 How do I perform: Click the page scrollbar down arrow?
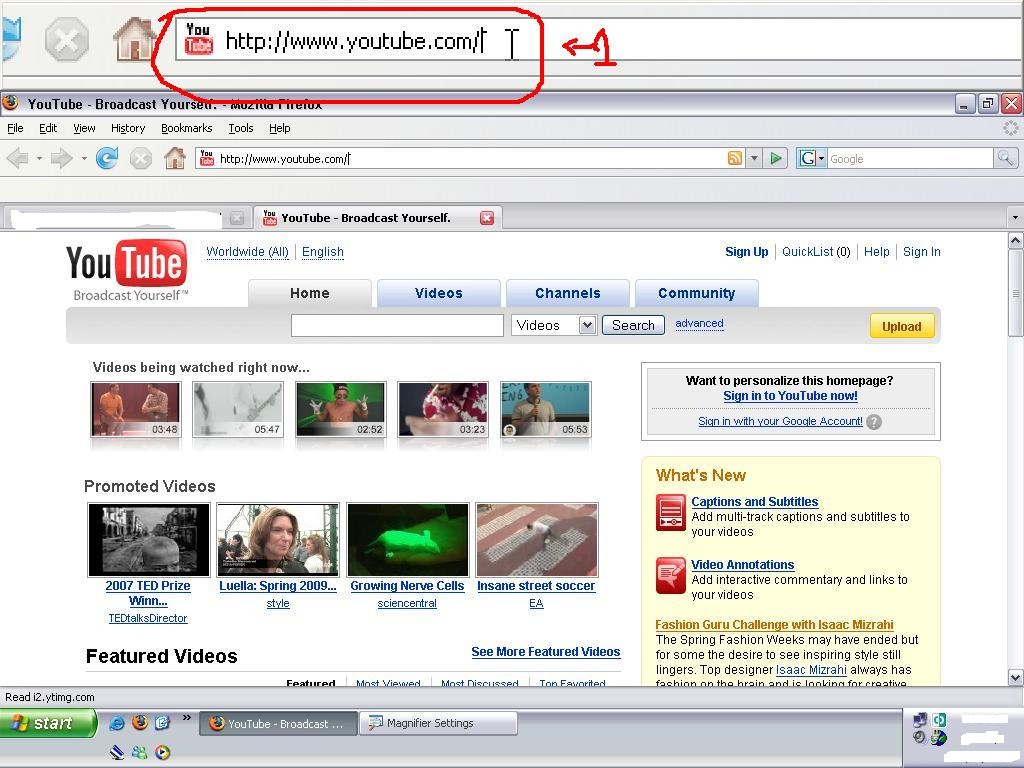coord(1016,677)
